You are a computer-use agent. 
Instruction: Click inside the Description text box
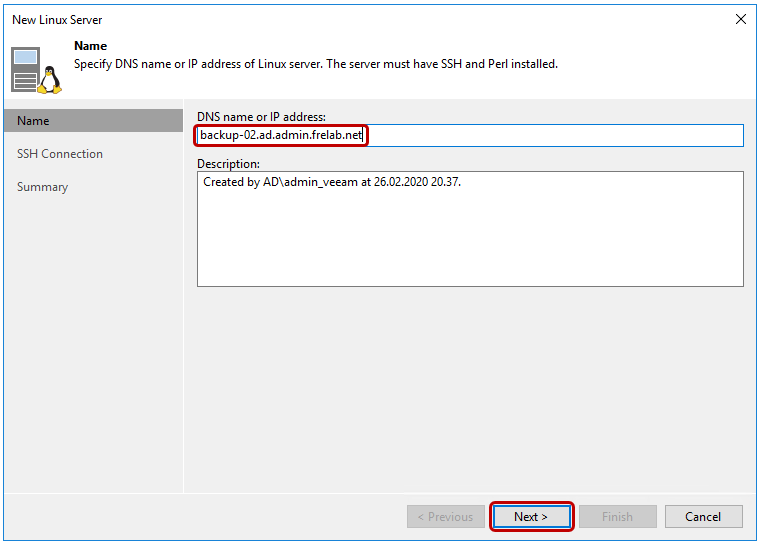(470, 229)
